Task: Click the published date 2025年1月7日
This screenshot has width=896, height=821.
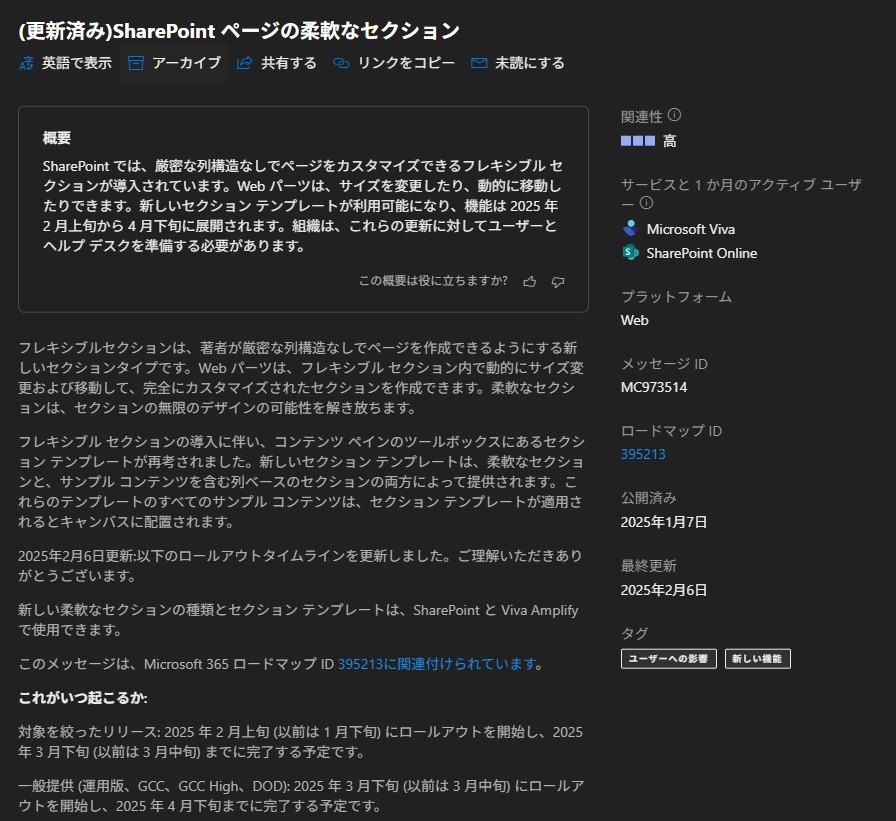Action: tap(663, 522)
